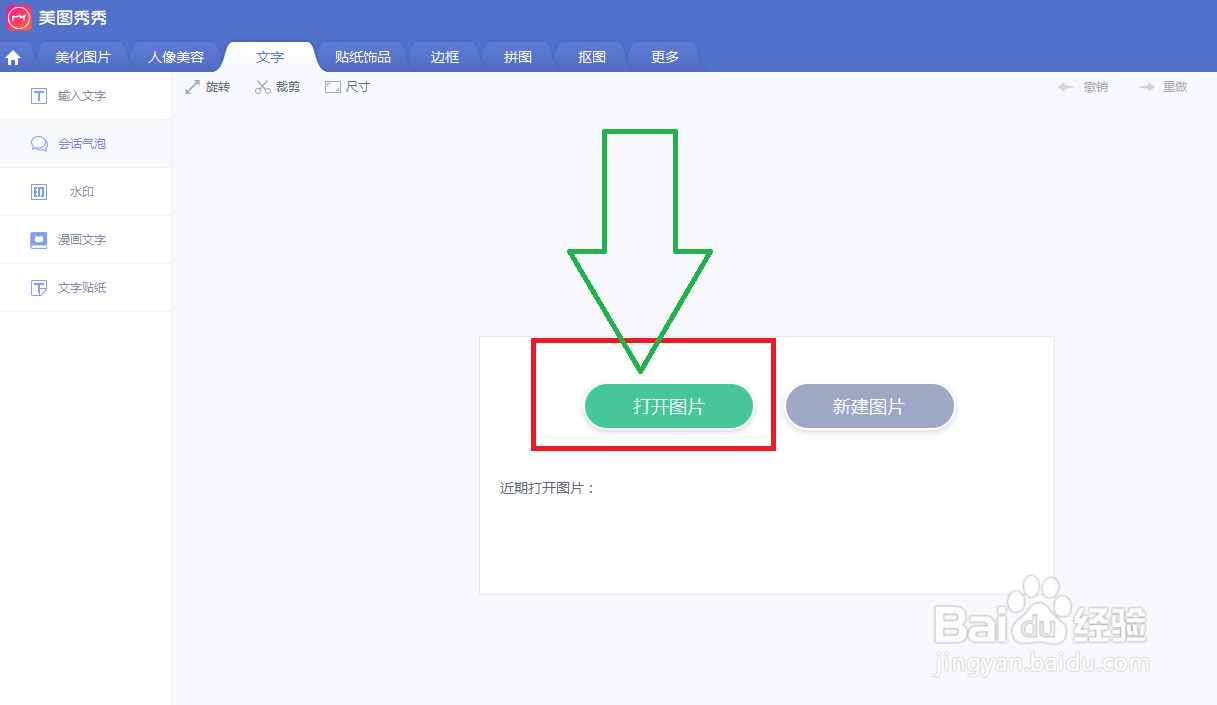Click the 撤销 undo arrow
Viewport: 1217px width, 705px height.
point(1066,87)
